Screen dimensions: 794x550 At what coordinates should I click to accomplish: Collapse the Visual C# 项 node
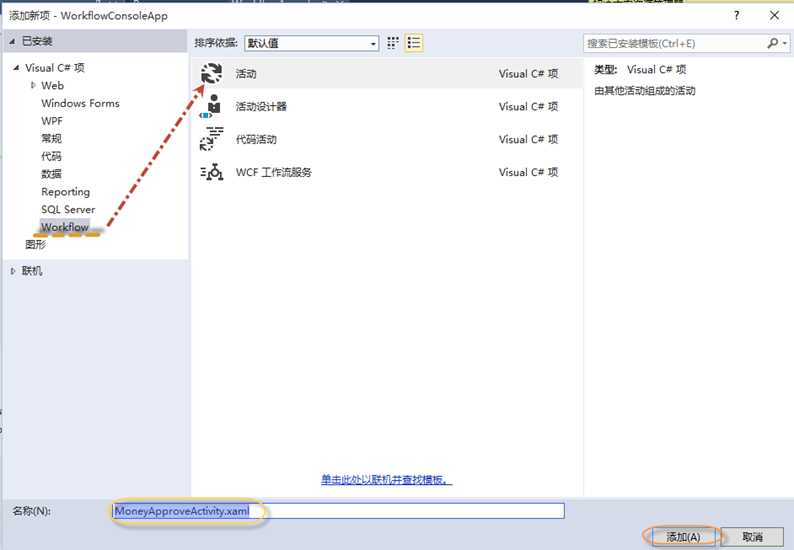tap(16, 67)
